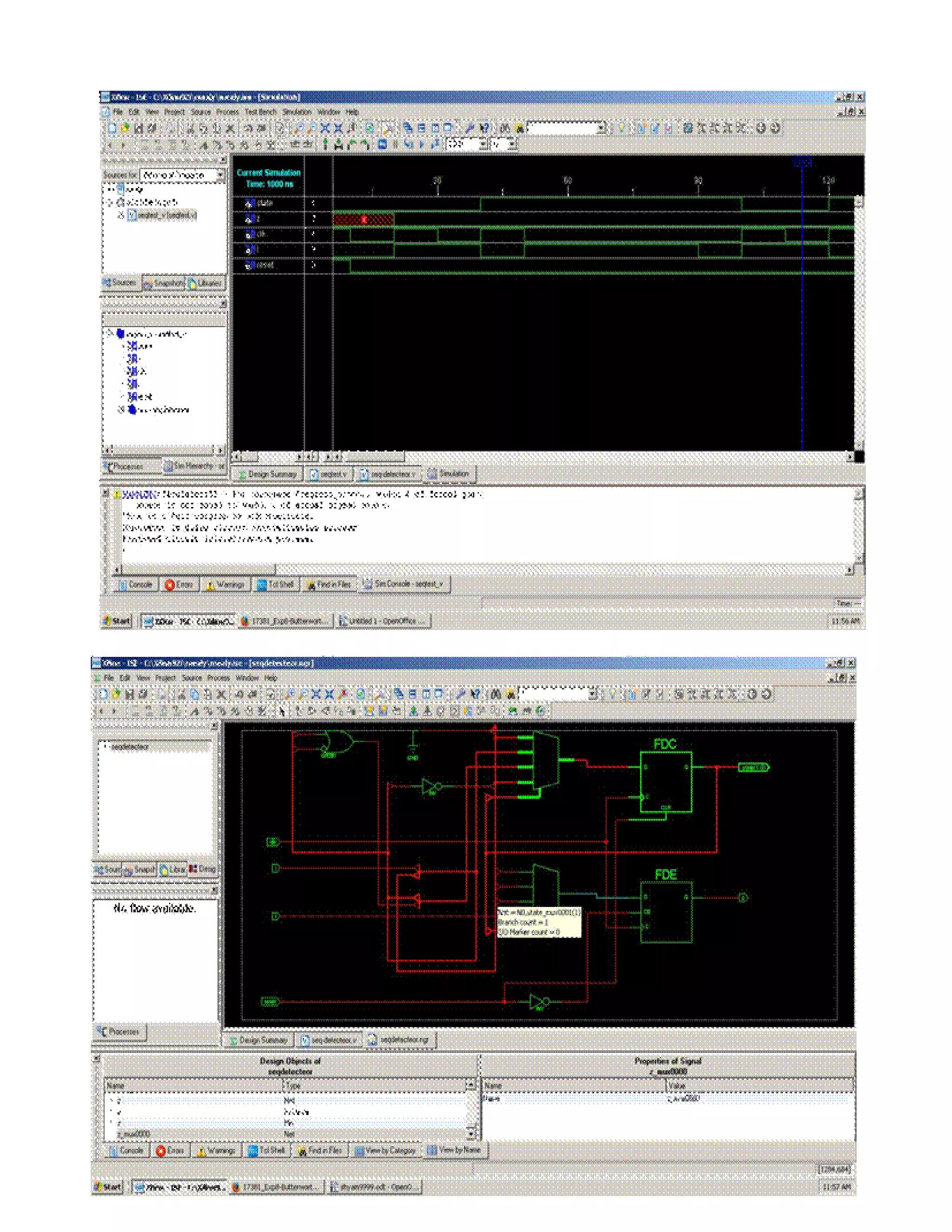Expand the seqtest_v node in sources tree
This screenshot has width=952, height=1232.
(121, 215)
